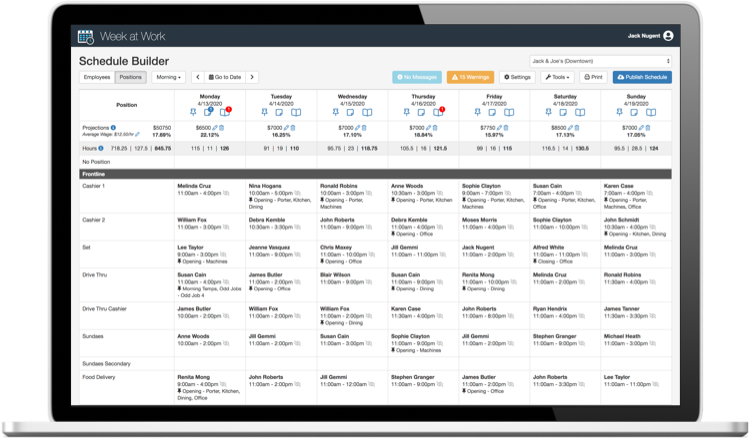This screenshot has width=750, height=438.
Task: Open the Settings button
Action: click(517, 76)
